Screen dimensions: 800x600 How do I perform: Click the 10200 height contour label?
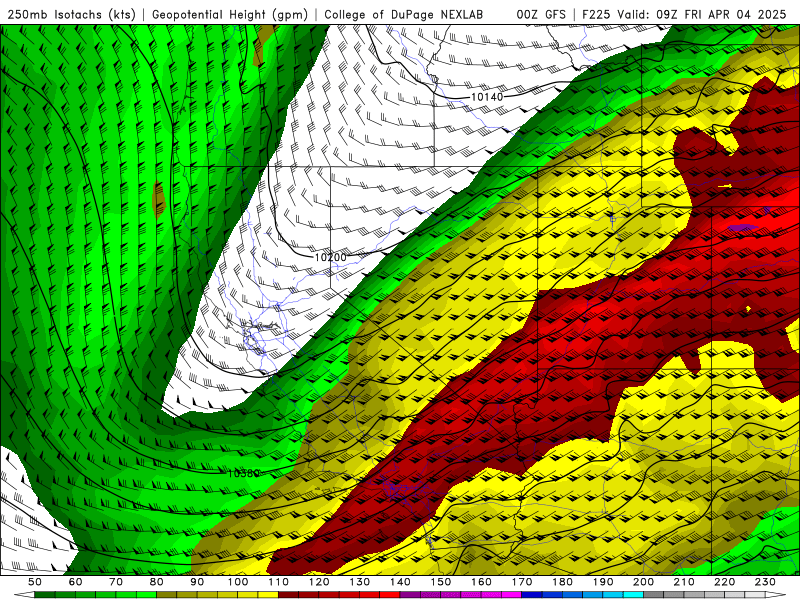coord(331,257)
